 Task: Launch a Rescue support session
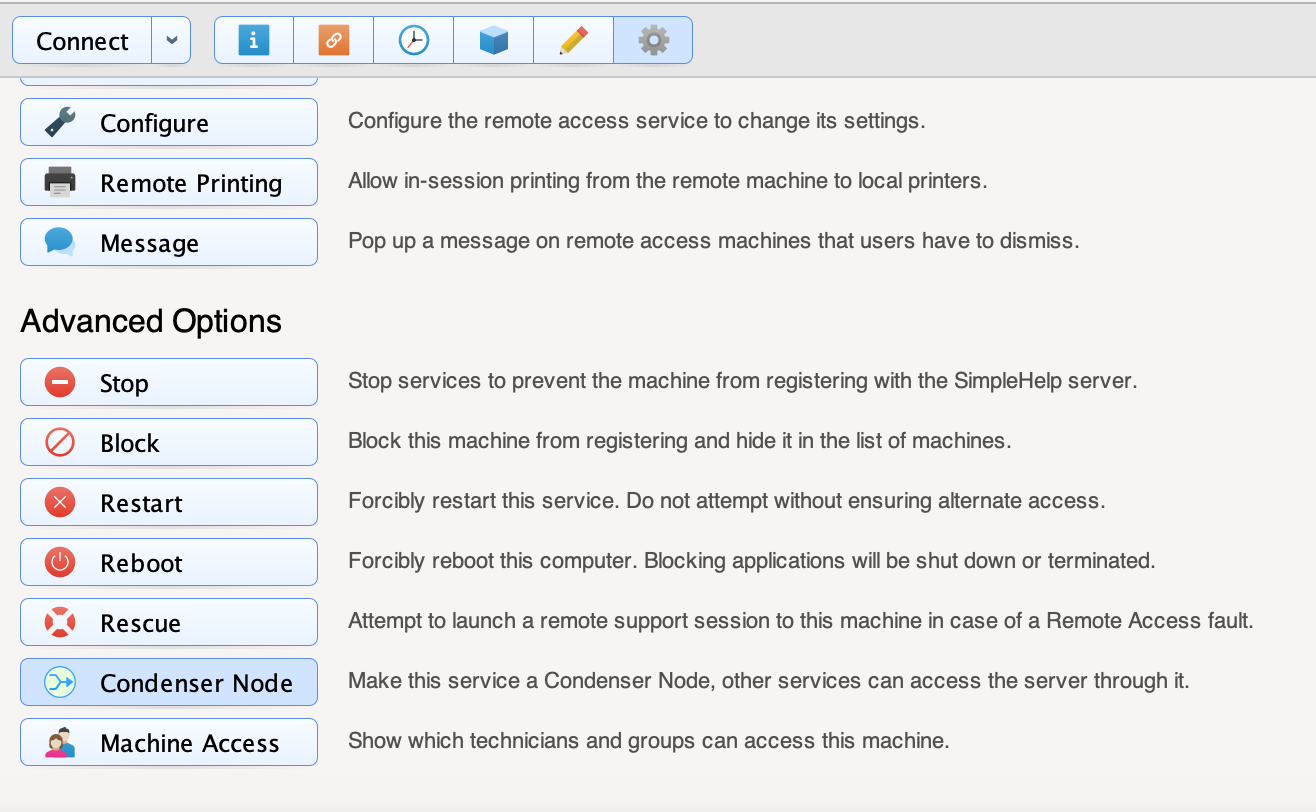click(x=169, y=622)
